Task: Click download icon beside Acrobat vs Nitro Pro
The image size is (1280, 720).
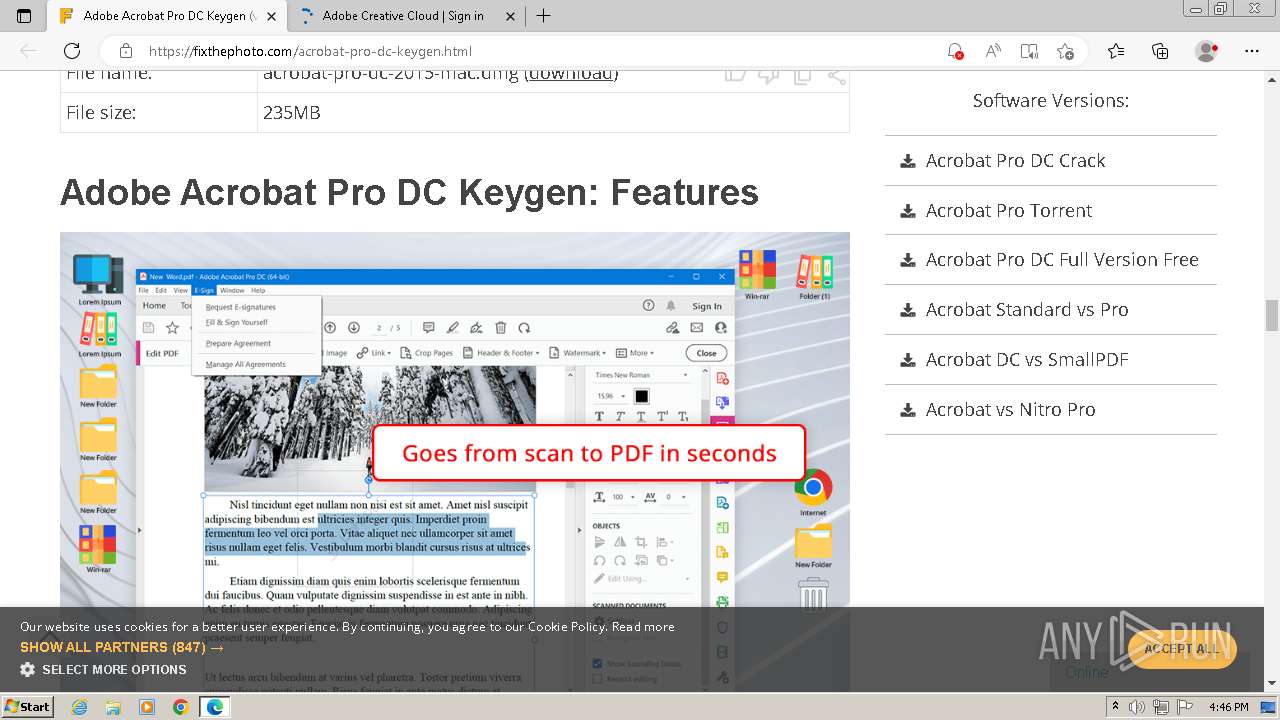Action: [908, 409]
